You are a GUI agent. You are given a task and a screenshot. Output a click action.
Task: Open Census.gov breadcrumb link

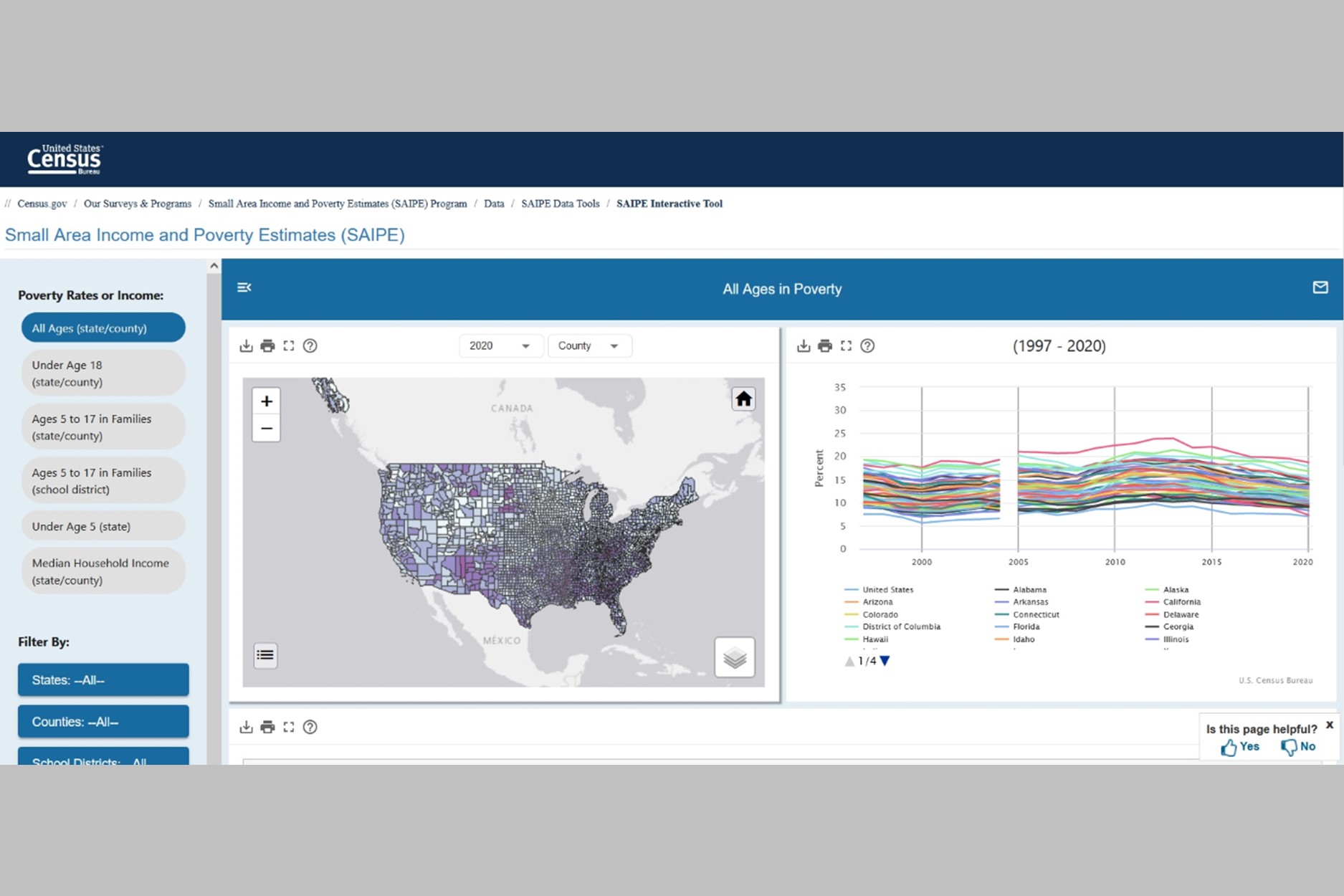point(42,204)
